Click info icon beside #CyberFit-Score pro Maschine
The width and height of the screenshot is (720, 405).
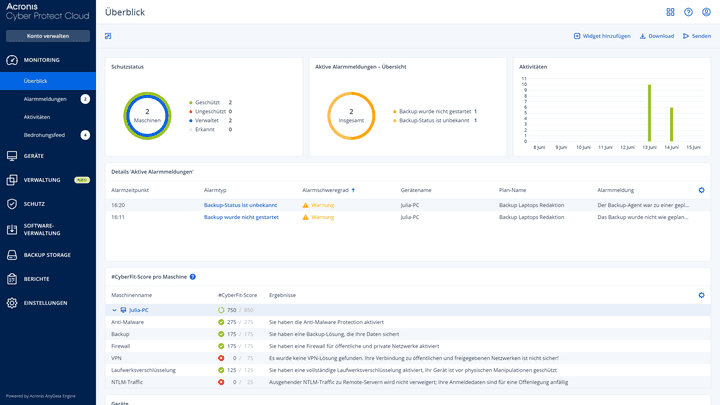[x=192, y=276]
